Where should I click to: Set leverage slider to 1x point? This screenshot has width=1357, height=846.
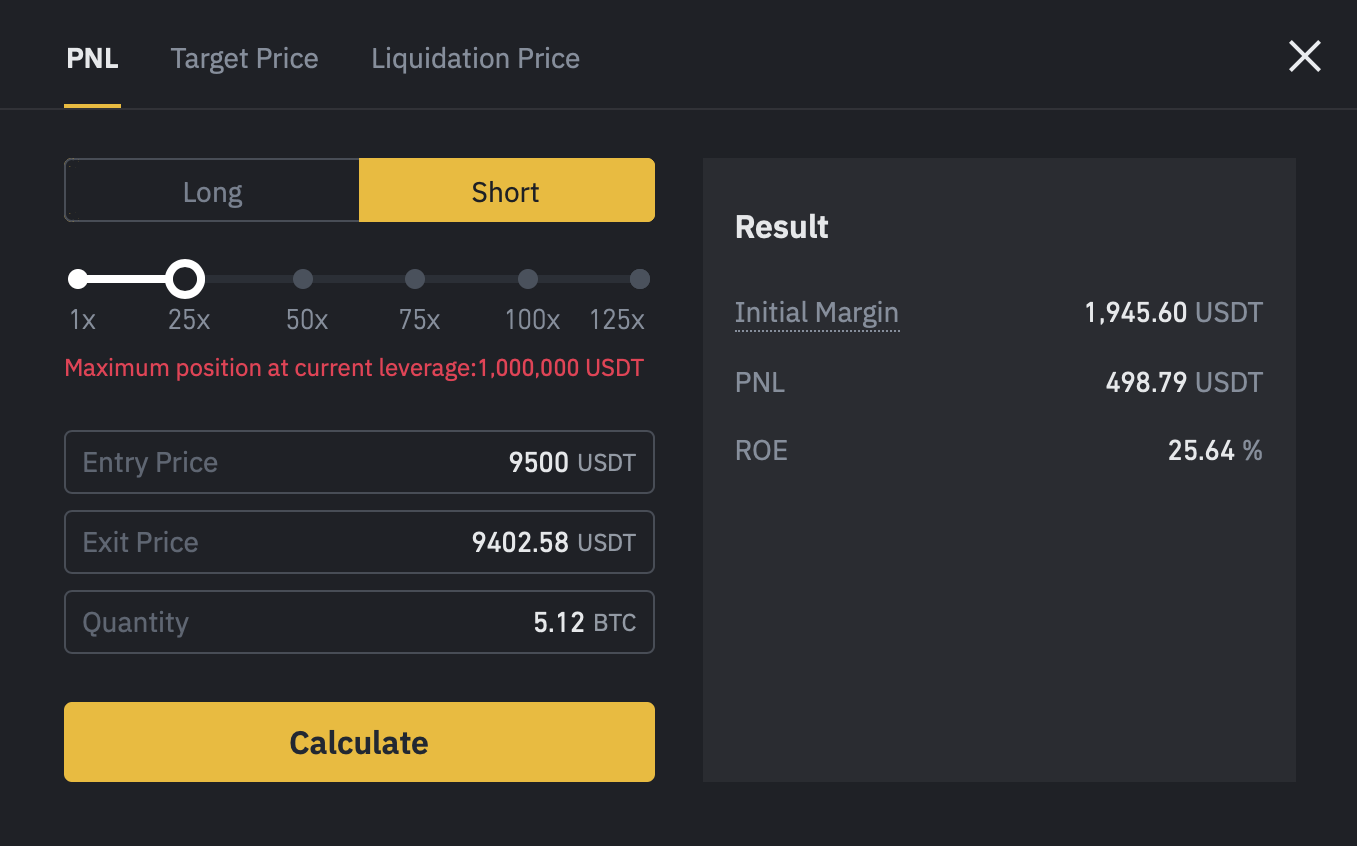pyautogui.click(x=78, y=279)
